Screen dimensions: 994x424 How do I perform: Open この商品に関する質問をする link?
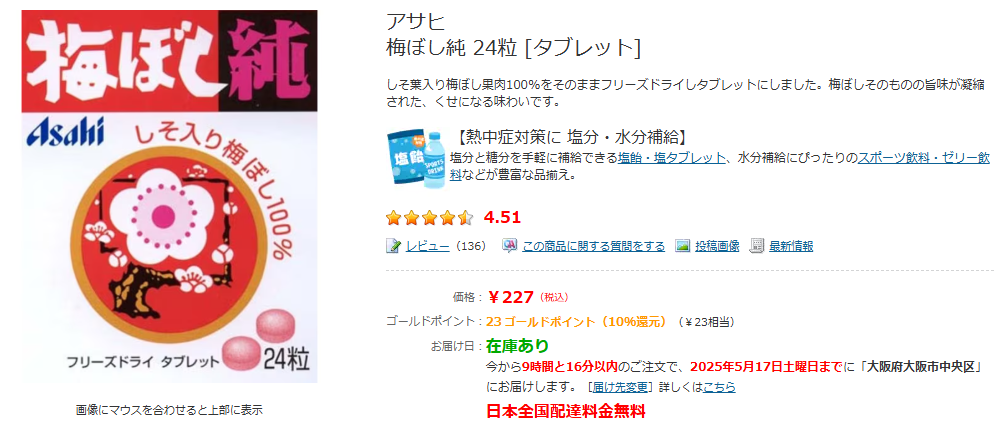click(593, 247)
